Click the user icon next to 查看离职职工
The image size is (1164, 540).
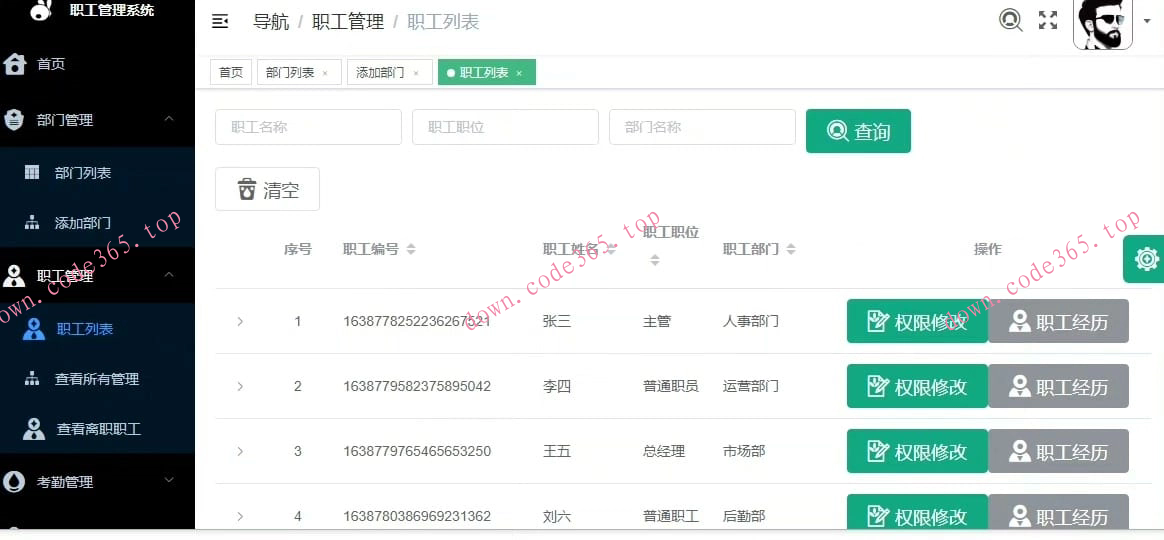33,429
